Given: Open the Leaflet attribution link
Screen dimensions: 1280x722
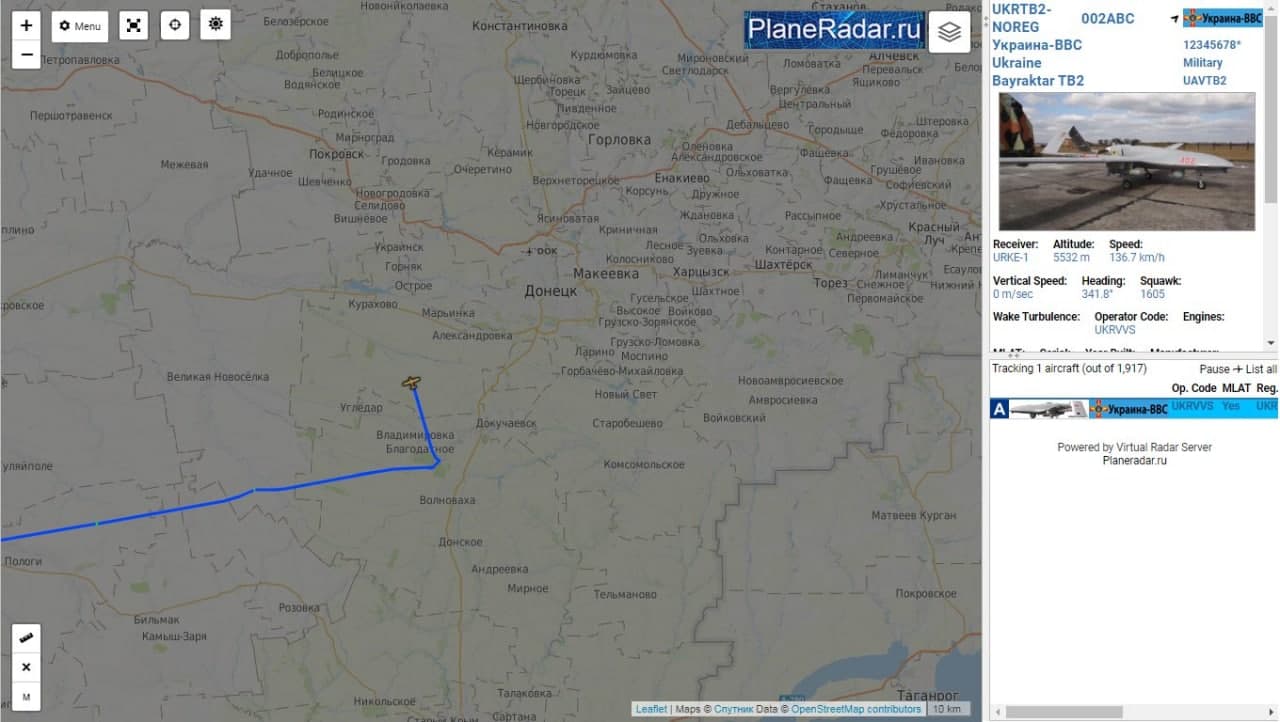Looking at the screenshot, I should (x=651, y=709).
